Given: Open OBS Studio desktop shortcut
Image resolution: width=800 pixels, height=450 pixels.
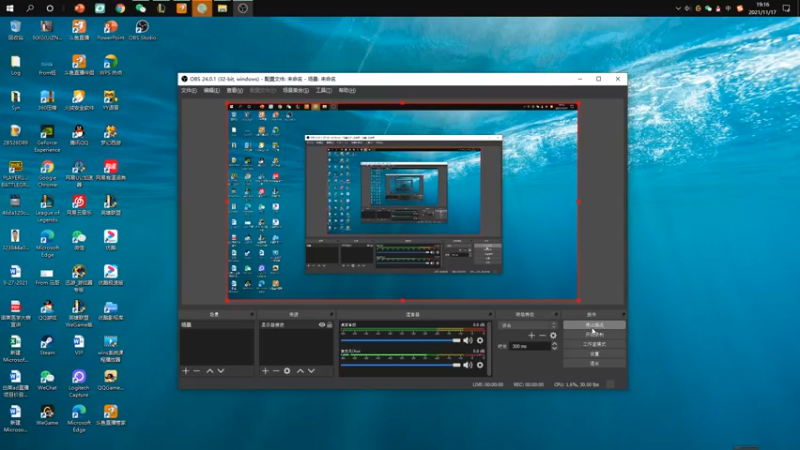Looking at the screenshot, I should pyautogui.click(x=142, y=30).
